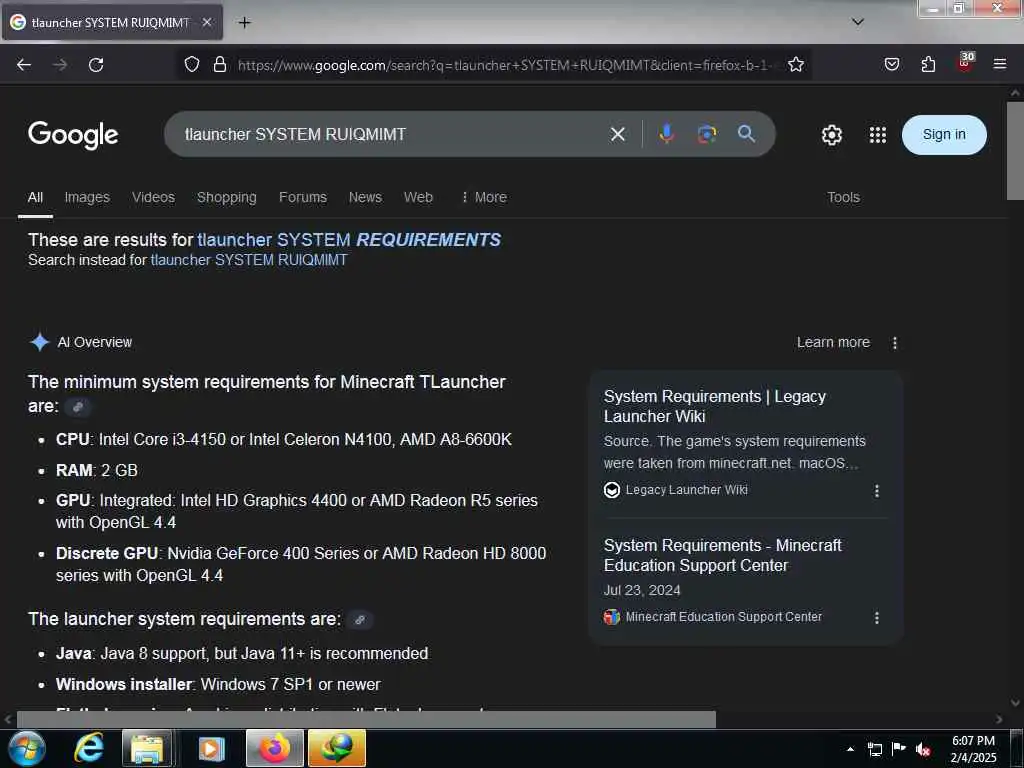Bookmark this page with the star icon

pos(795,65)
